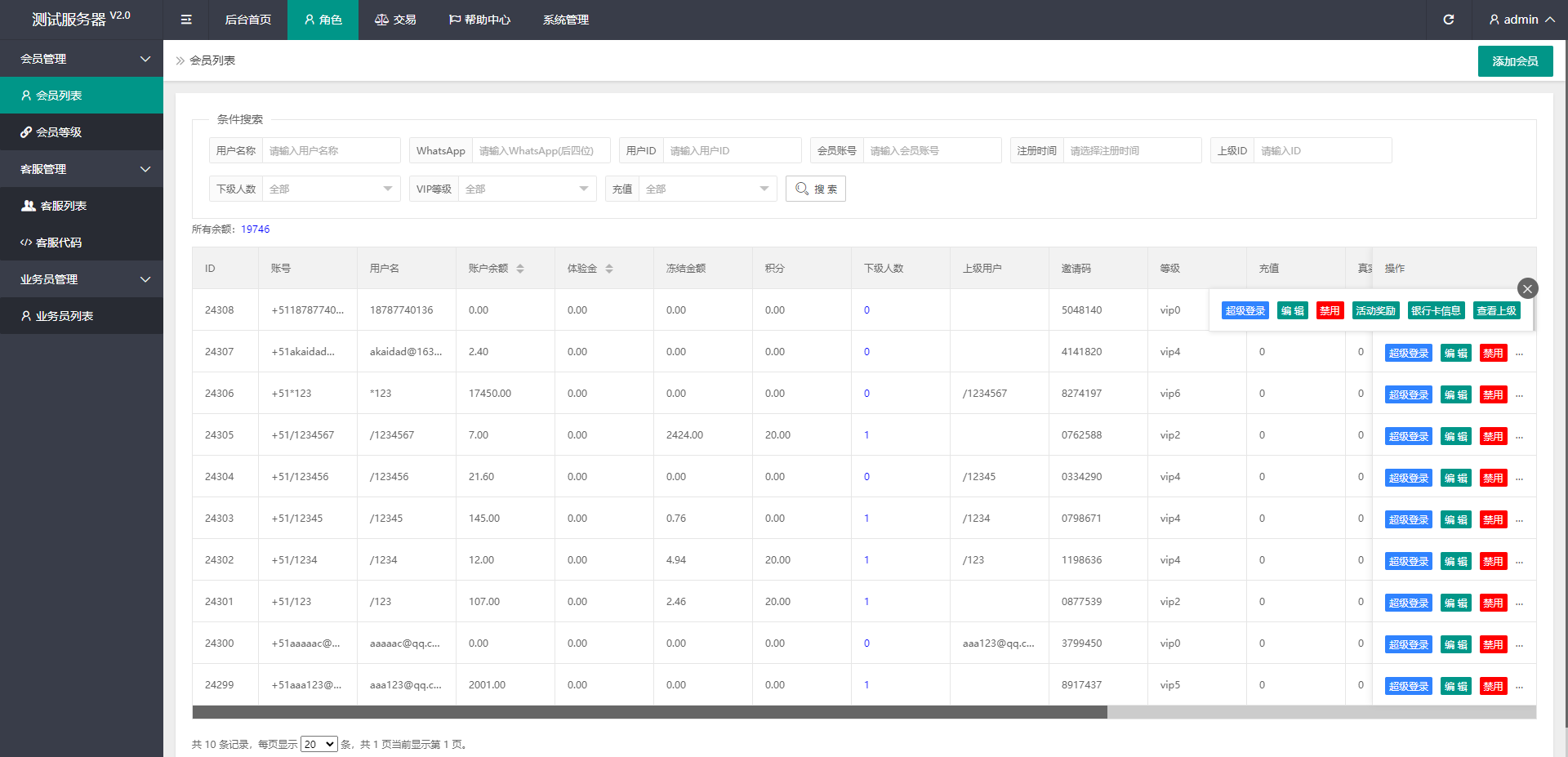Click the horizontal table scrollbar
This screenshot has width=1568, height=757.
click(x=649, y=712)
